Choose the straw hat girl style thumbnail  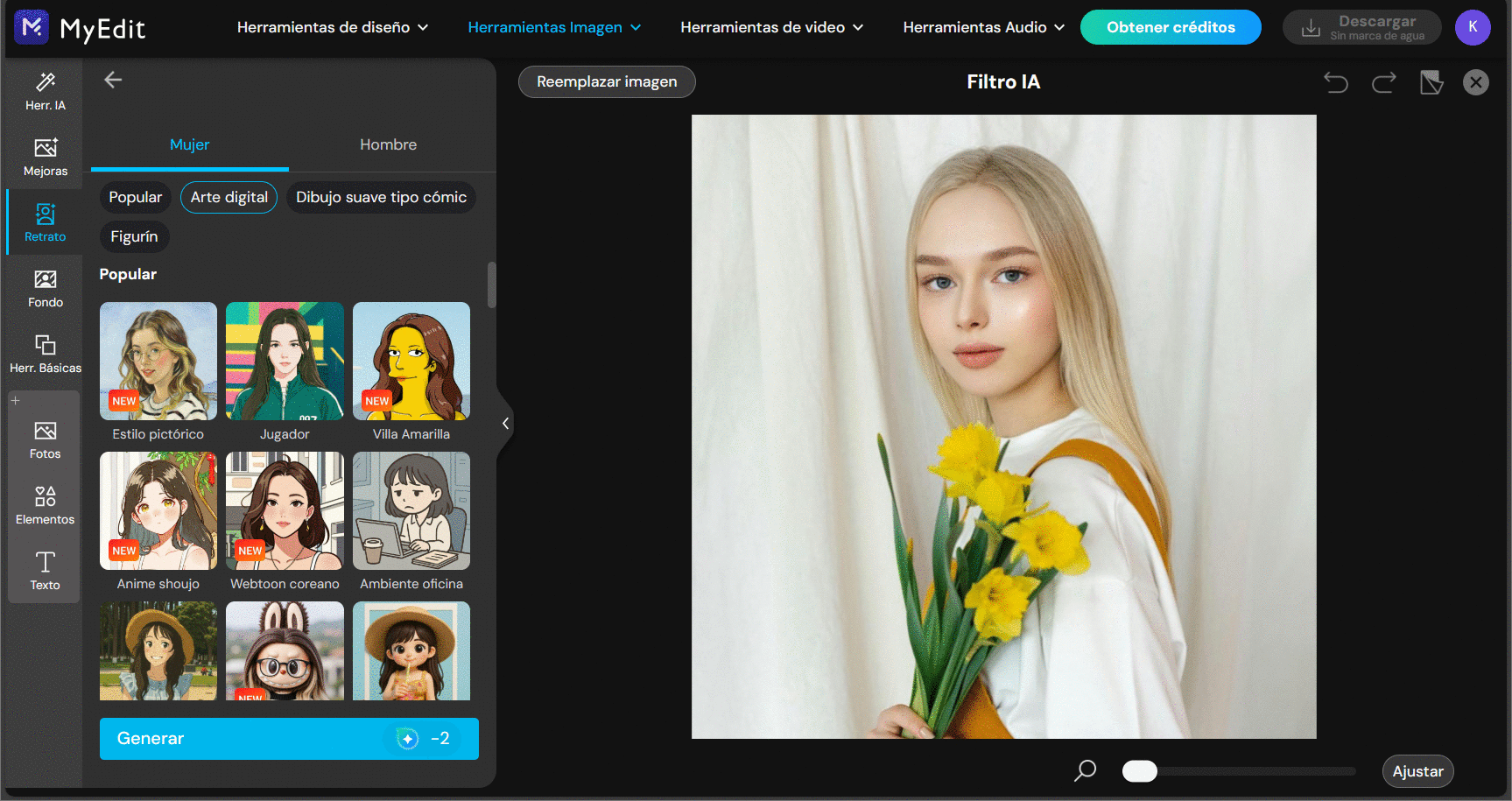coord(158,651)
